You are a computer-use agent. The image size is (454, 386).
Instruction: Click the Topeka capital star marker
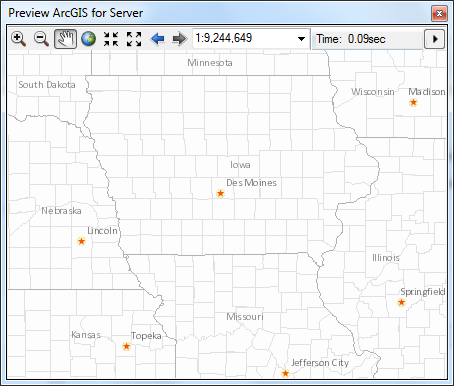pos(126,346)
